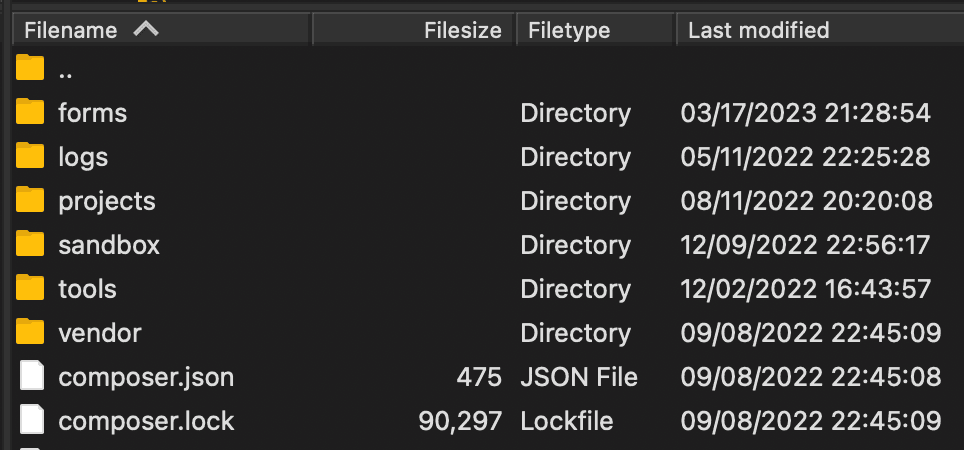Click the parent directory folder icon
Image resolution: width=964 pixels, height=450 pixels.
coord(31,69)
